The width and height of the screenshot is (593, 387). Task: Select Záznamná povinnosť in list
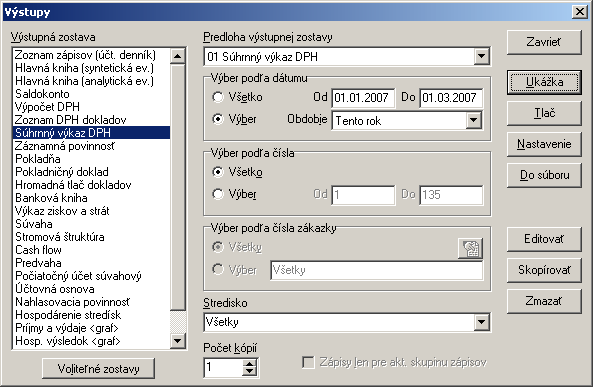92,146
